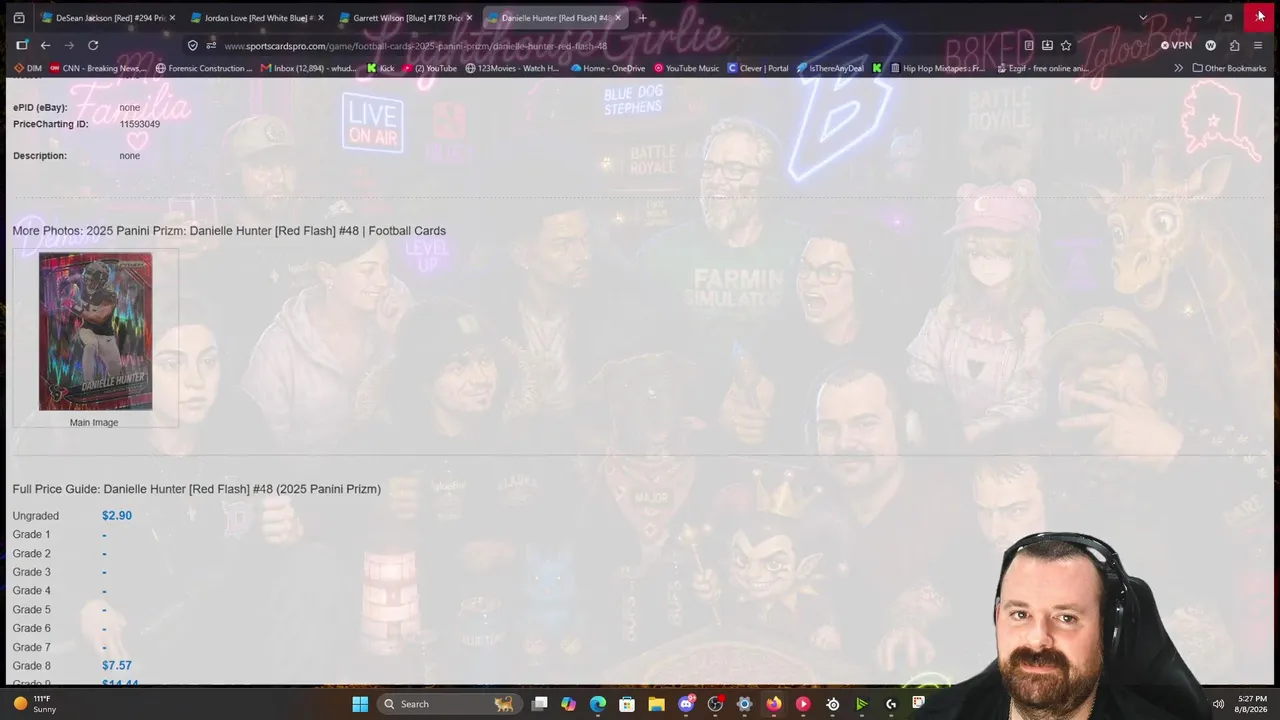Open the 5:27 PM clock and calendar
This screenshot has width=1280, height=720.
coord(1252,704)
